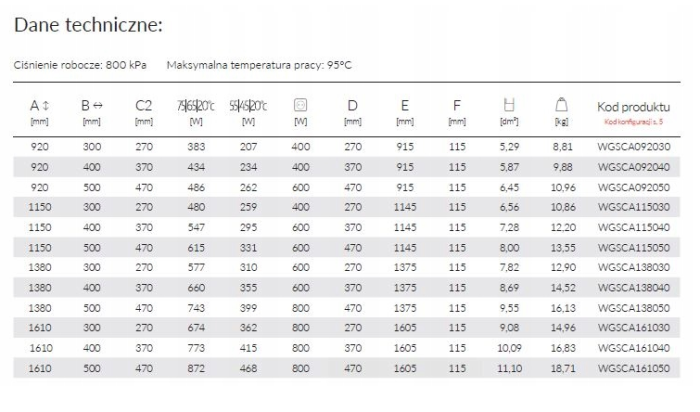This screenshot has height=412, width=700.
Task: Select product code WGSCA161050
Action: point(633,369)
